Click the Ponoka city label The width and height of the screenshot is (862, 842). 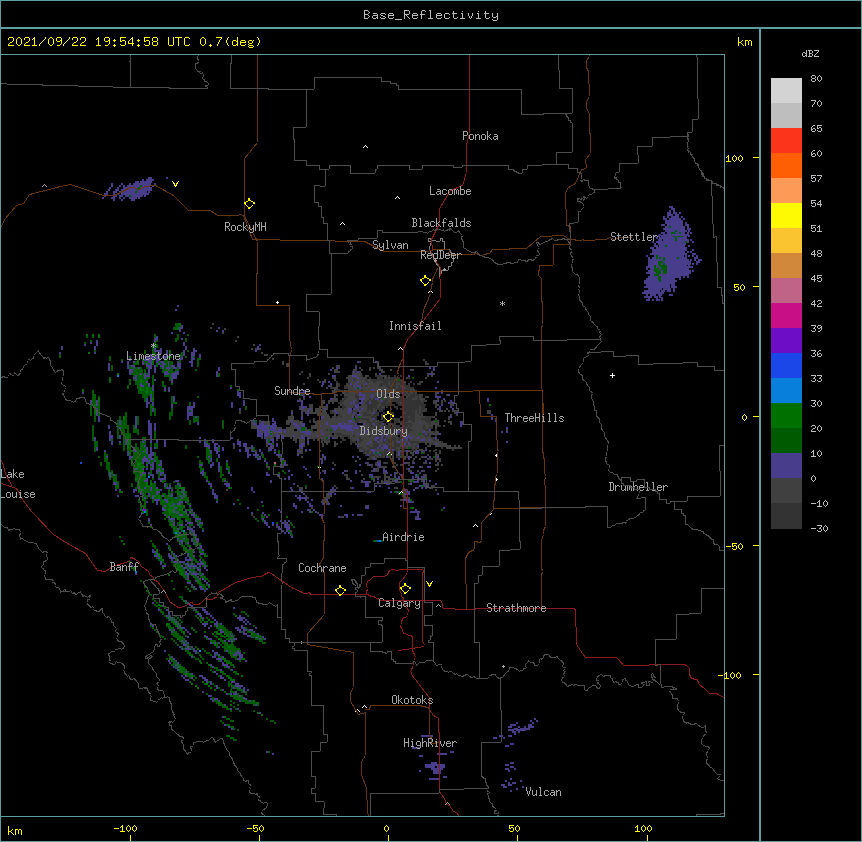click(480, 136)
